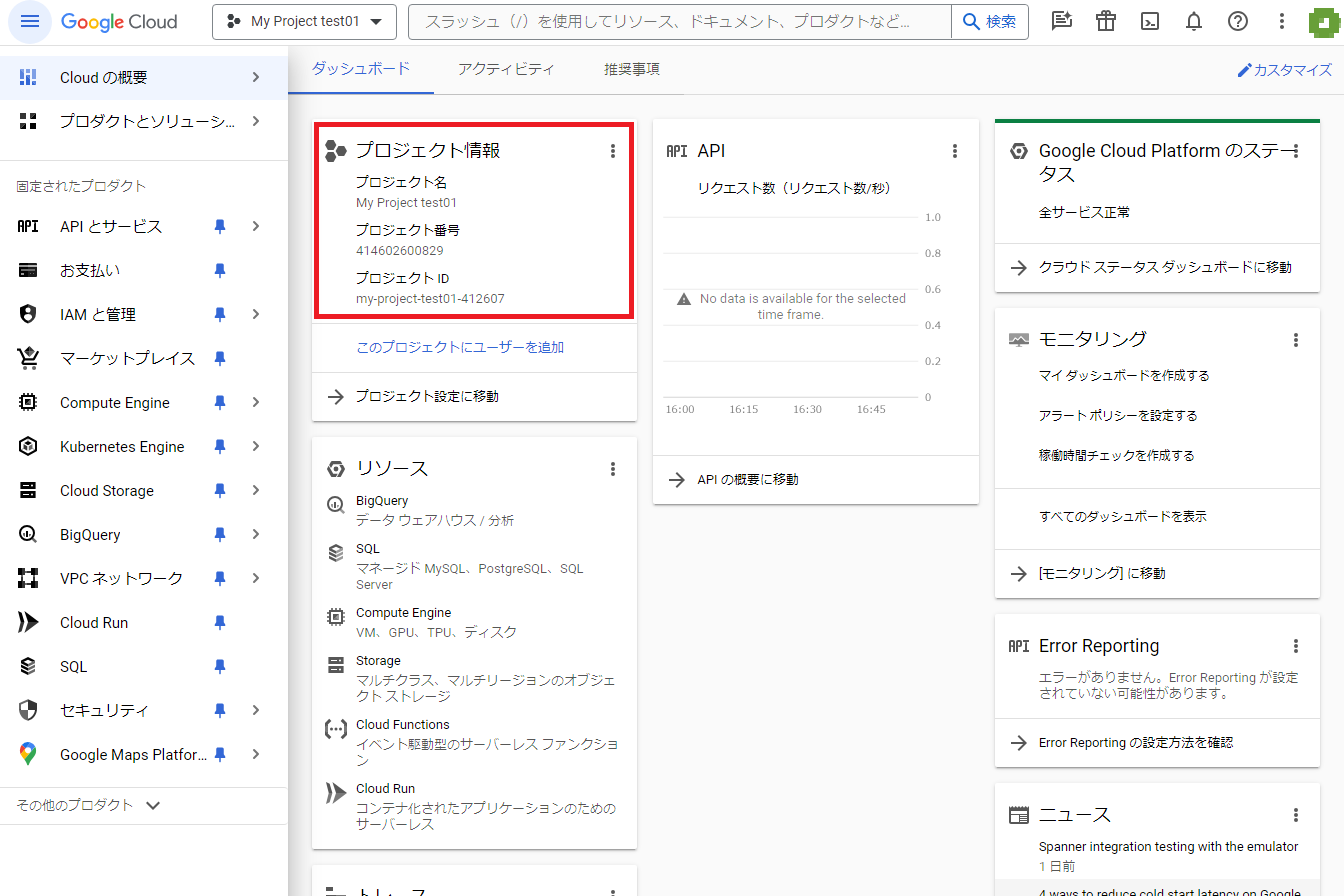Viewport: 1344px width, 896px height.
Task: Switch to the 推奨事項 tab
Action: click(x=631, y=69)
